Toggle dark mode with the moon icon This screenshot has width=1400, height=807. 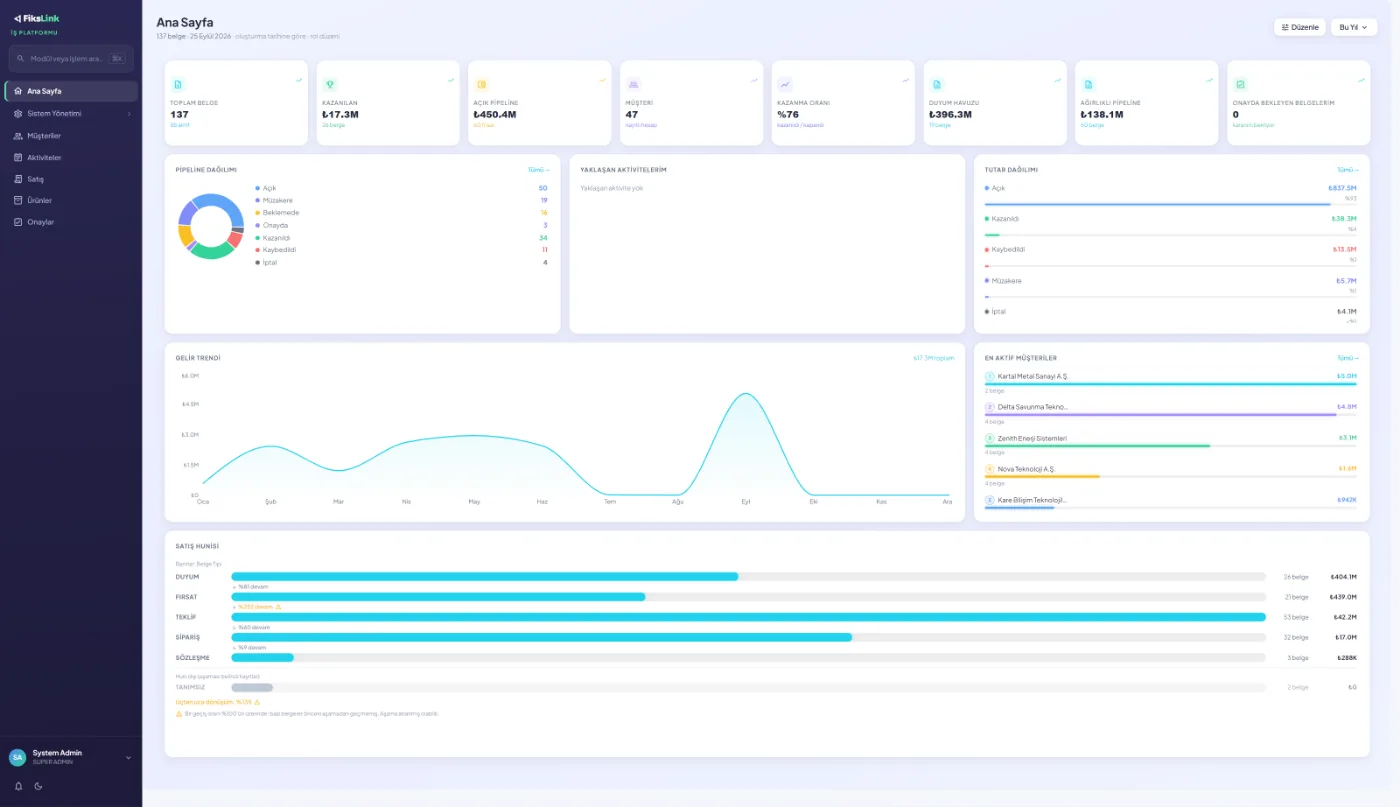[x=38, y=786]
